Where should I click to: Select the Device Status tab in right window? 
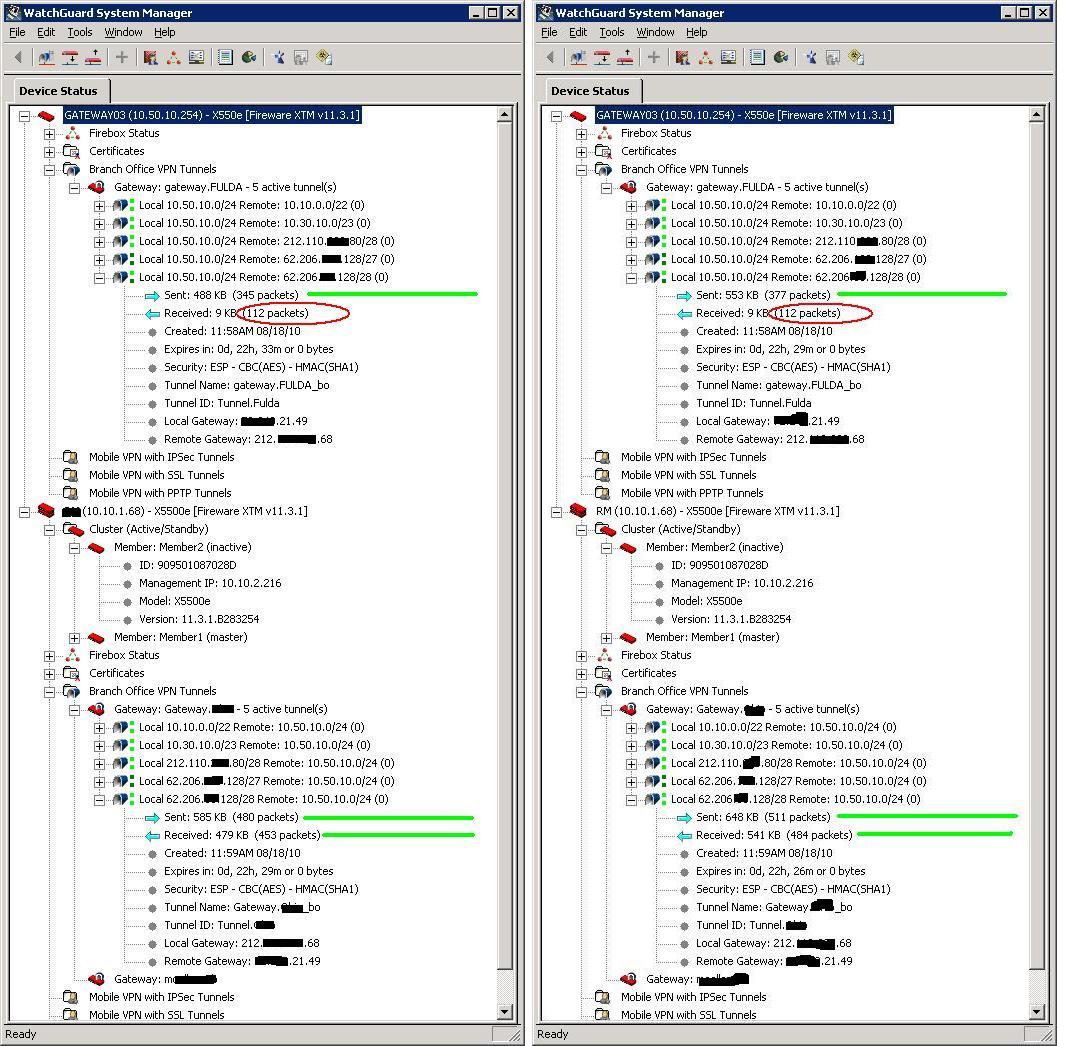[591, 91]
